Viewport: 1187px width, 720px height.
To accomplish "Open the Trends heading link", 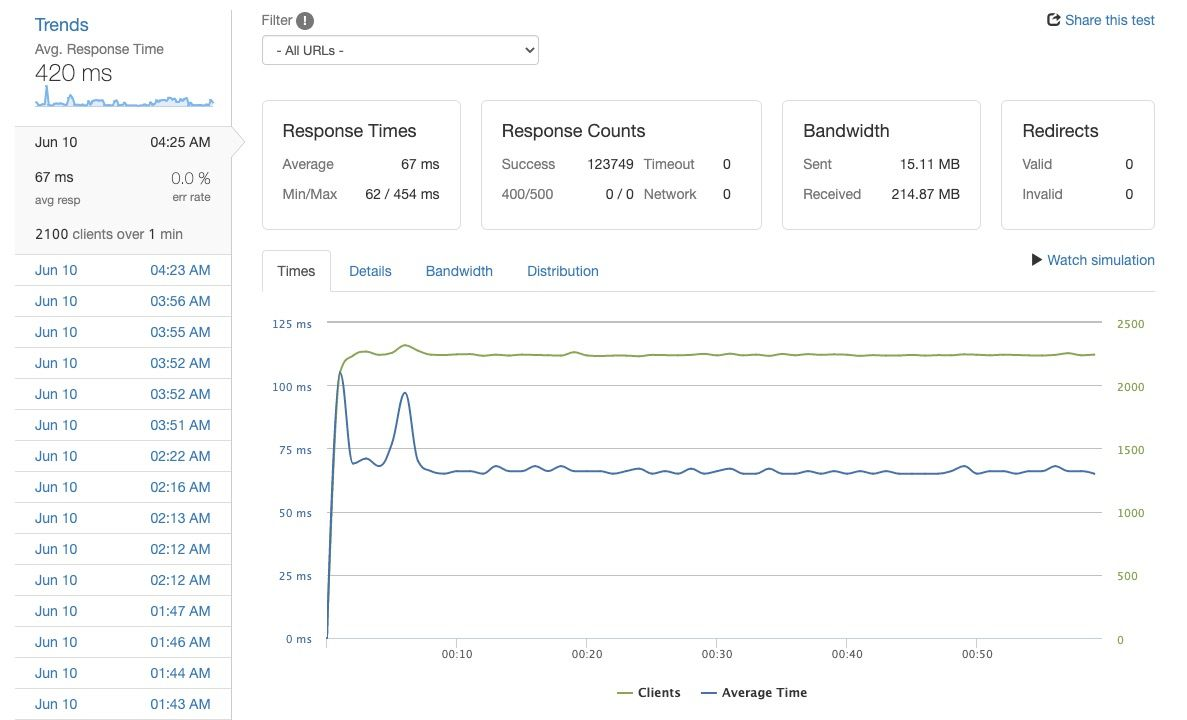I will click(x=61, y=25).
